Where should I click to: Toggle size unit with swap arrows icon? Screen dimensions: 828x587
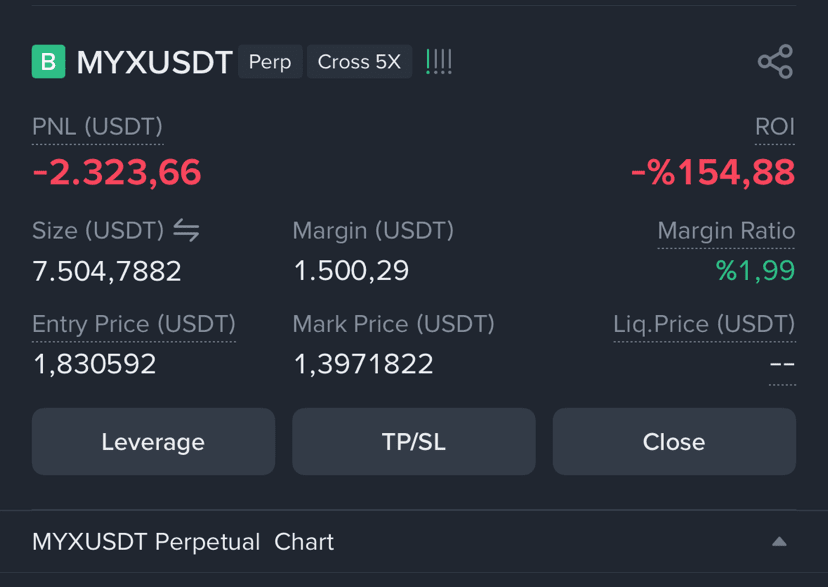coord(186,230)
